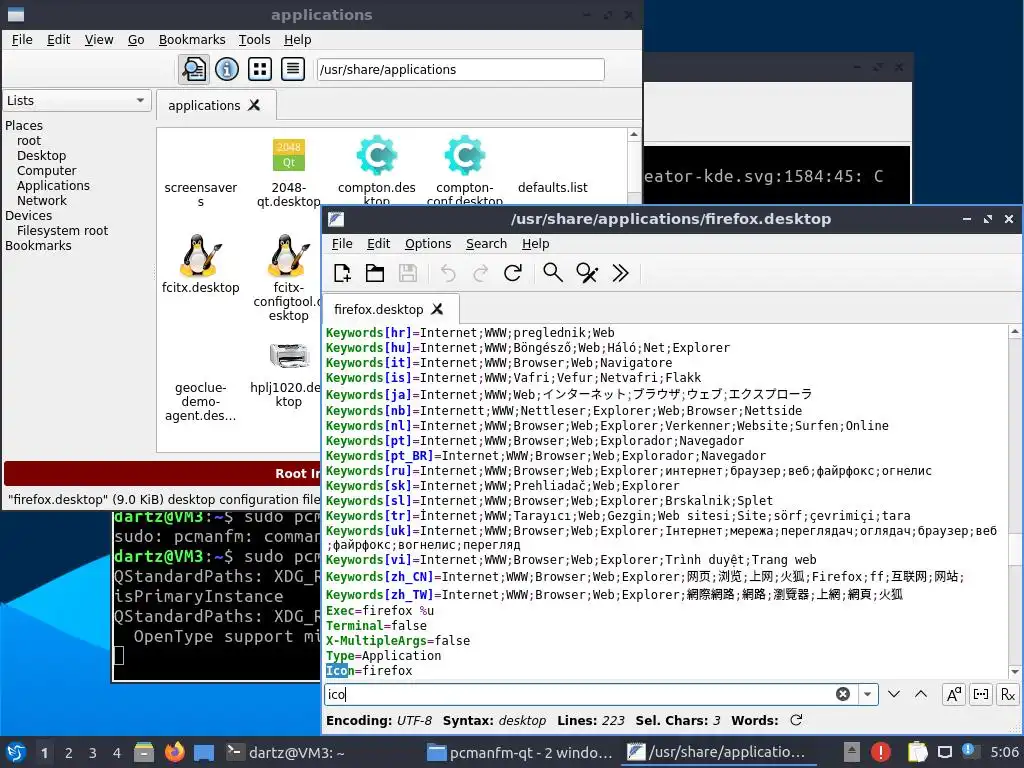Open the LXQt start menu in the taskbar
This screenshot has width=1024, height=768.
(x=16, y=753)
